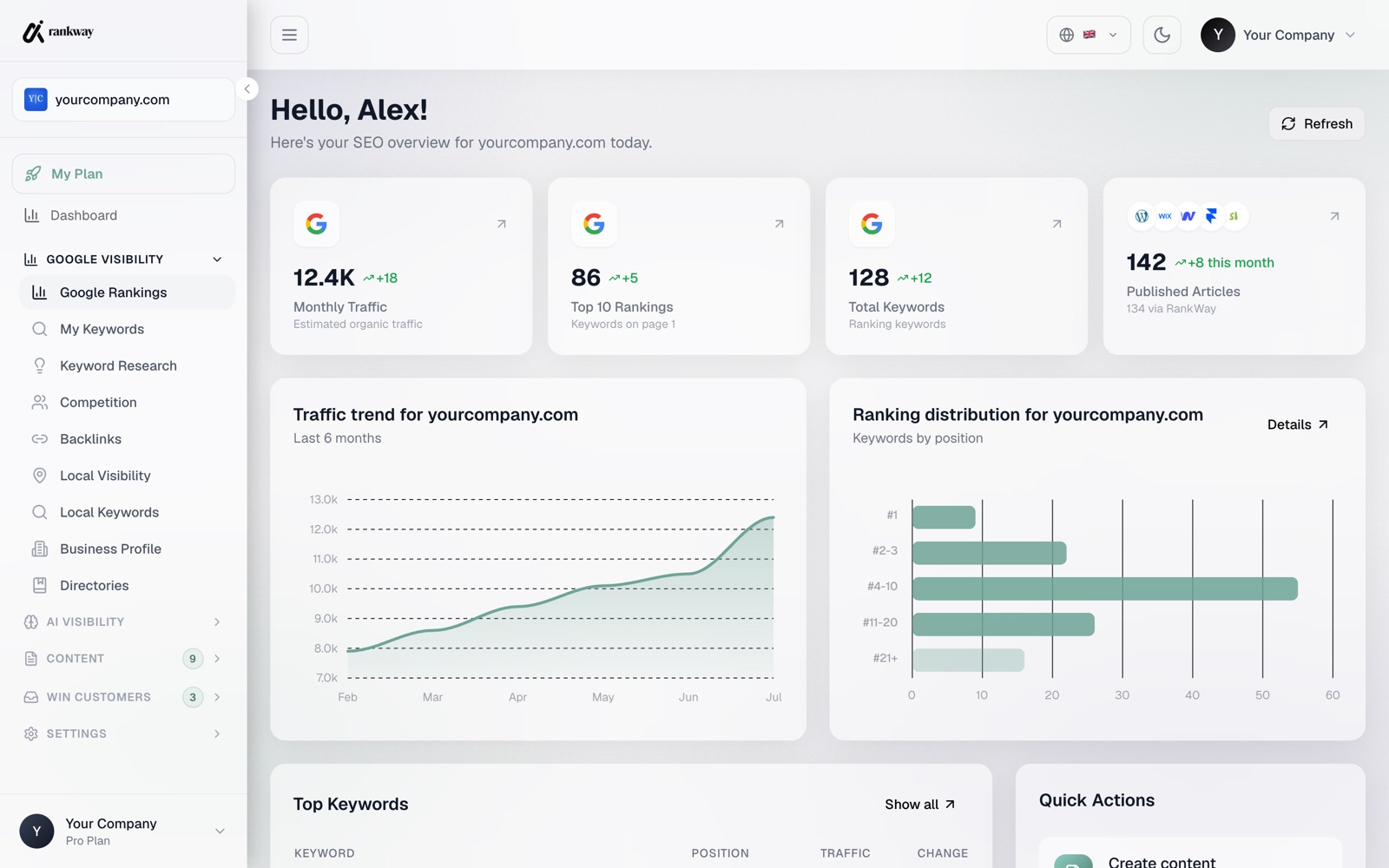Screen dimensions: 1389x868
Task: Click the Webflow integration icon
Action: [x=1188, y=216]
